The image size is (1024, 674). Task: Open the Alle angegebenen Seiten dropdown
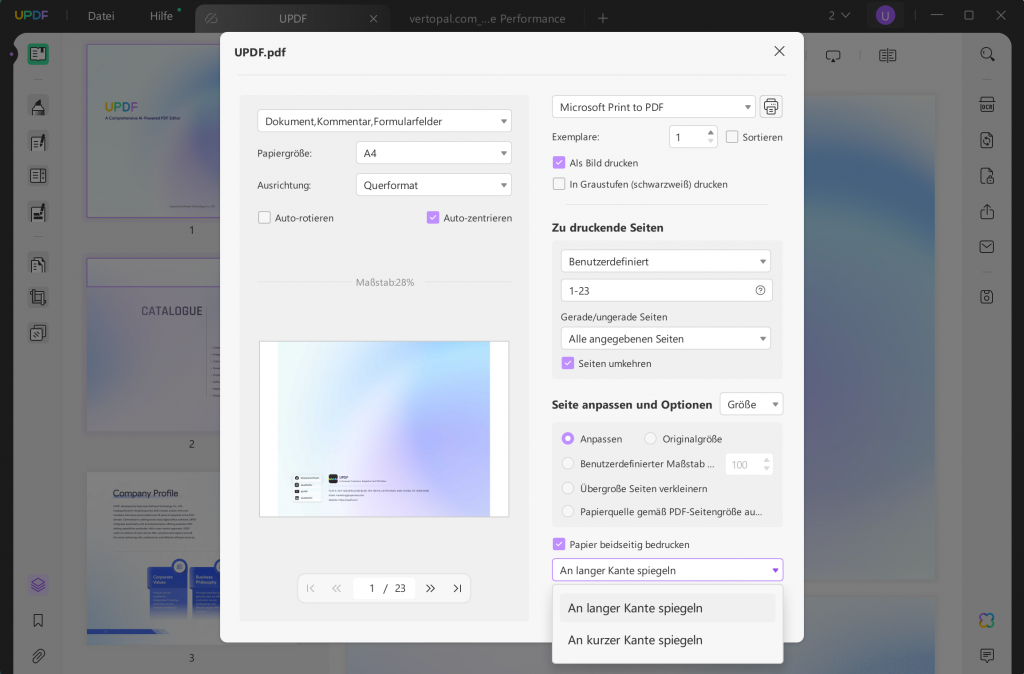tap(665, 339)
